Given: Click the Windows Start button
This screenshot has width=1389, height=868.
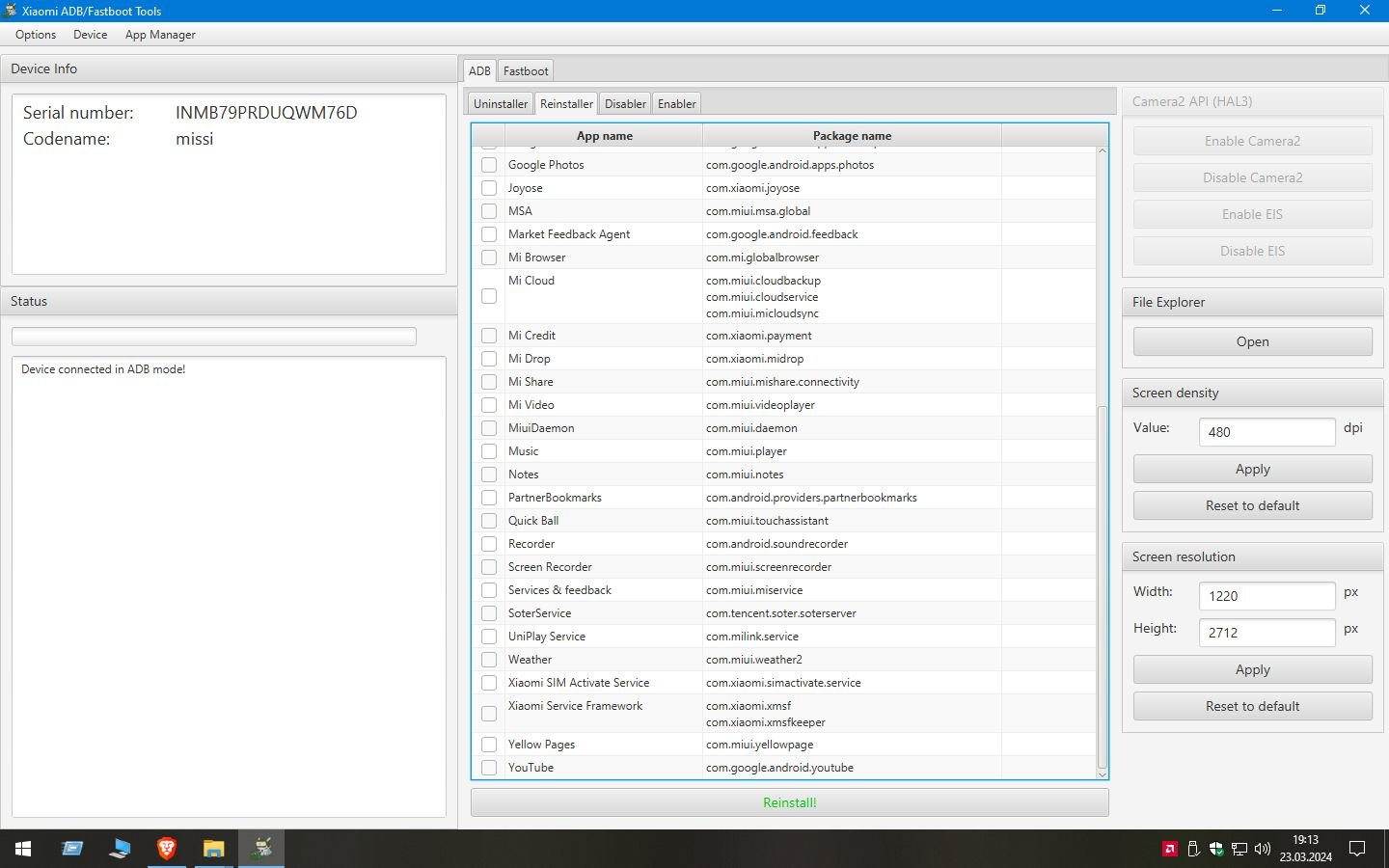Looking at the screenshot, I should [x=23, y=849].
